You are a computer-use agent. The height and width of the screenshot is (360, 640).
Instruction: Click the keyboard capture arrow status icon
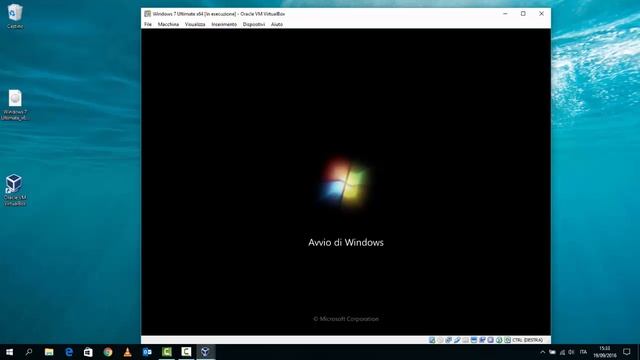point(507,340)
